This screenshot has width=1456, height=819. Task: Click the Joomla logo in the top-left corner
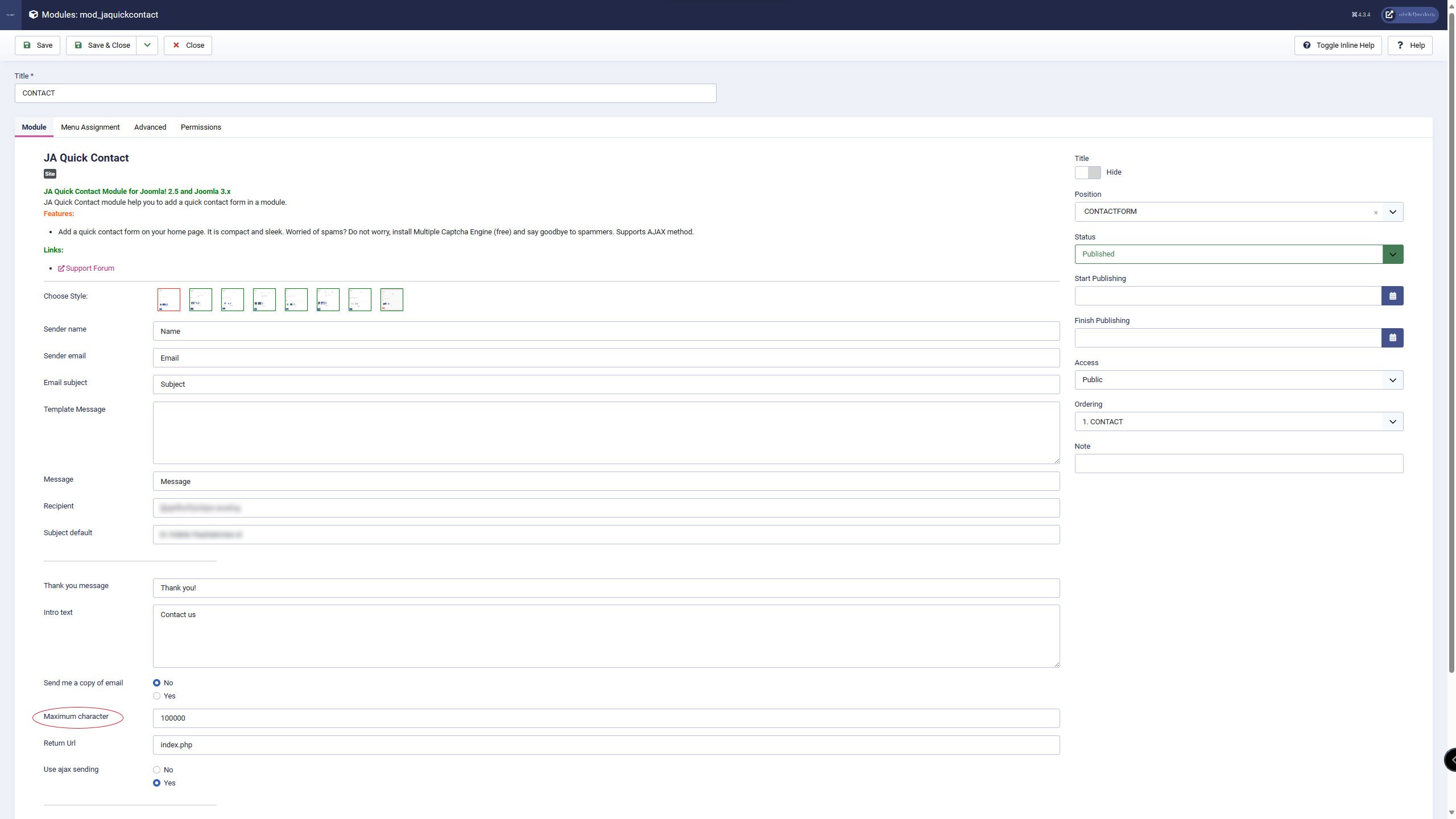pos(10,15)
